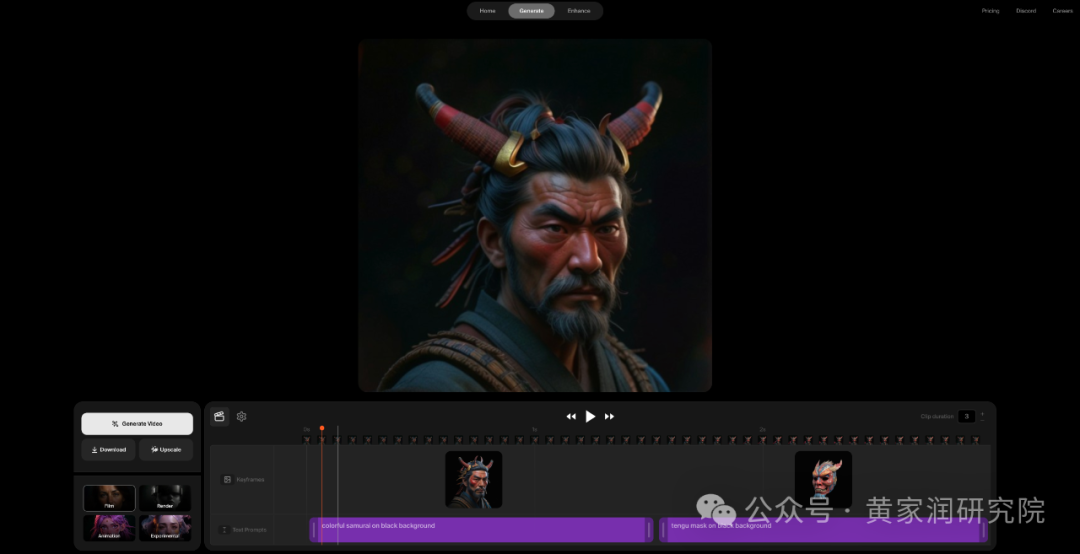1080x554 pixels.
Task: Select the 'tengu mask on black background' prompt clip
Action: pos(824,530)
